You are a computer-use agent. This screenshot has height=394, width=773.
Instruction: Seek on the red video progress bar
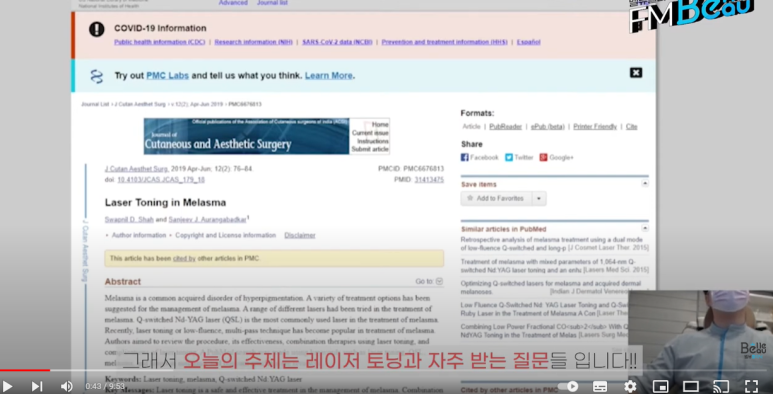25,370
